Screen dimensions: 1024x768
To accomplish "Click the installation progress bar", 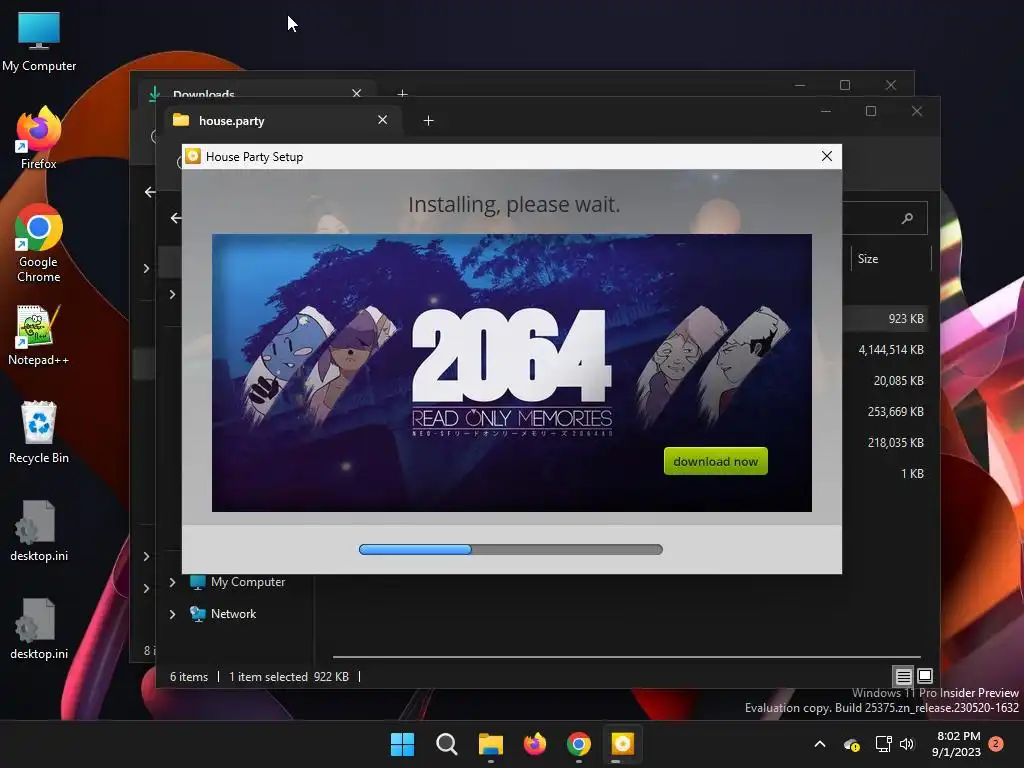I will tap(511, 549).
